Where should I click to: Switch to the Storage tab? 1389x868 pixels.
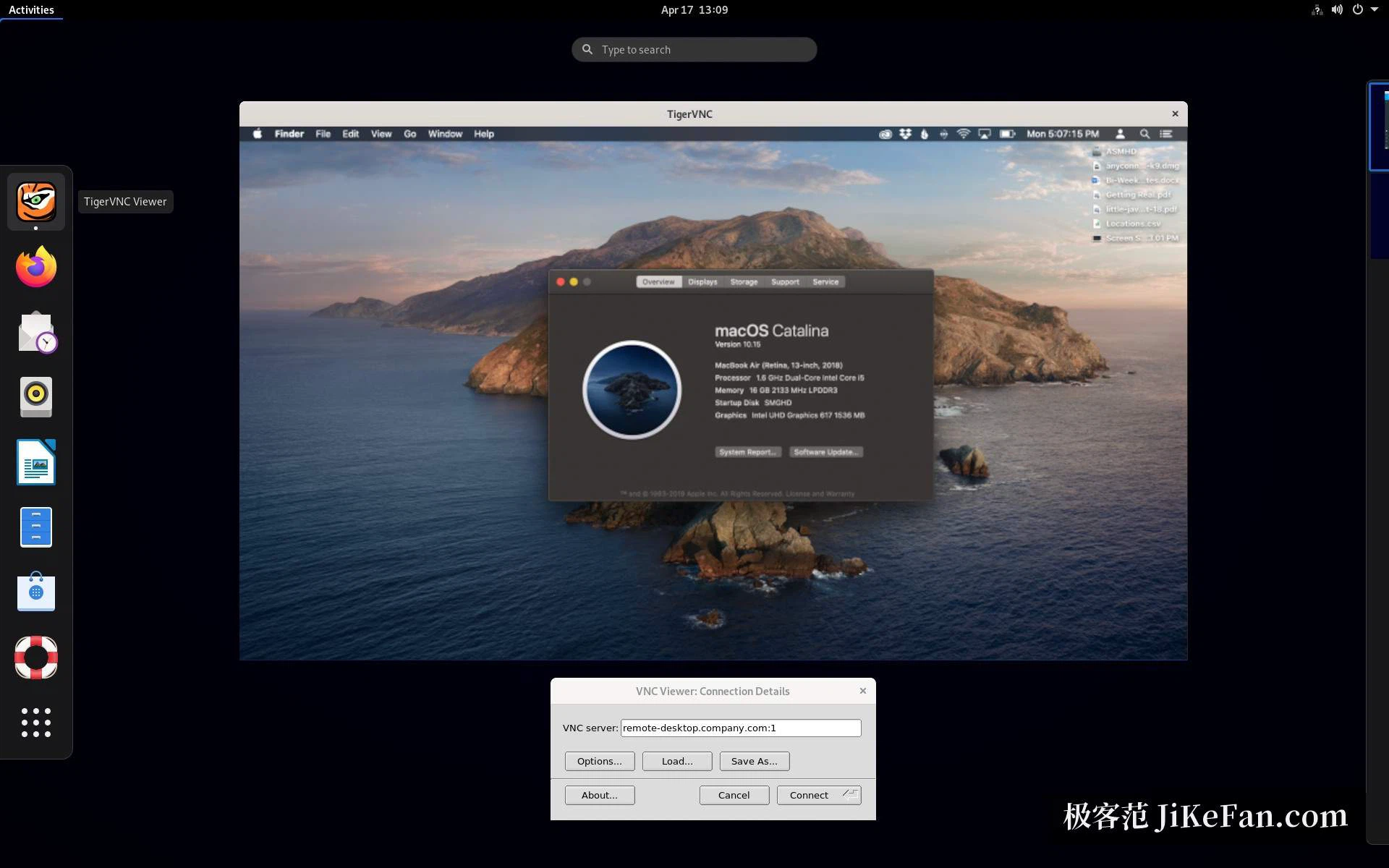tap(744, 282)
